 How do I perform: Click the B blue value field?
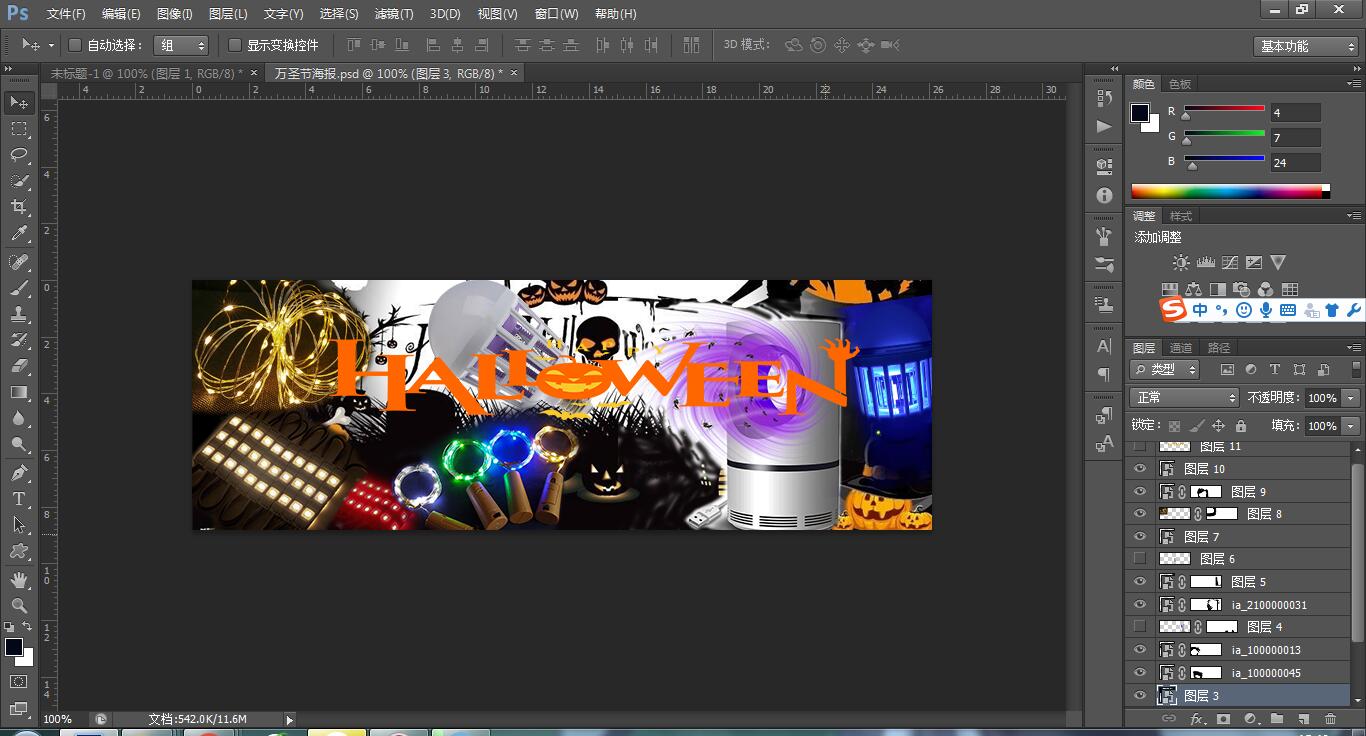(1295, 162)
